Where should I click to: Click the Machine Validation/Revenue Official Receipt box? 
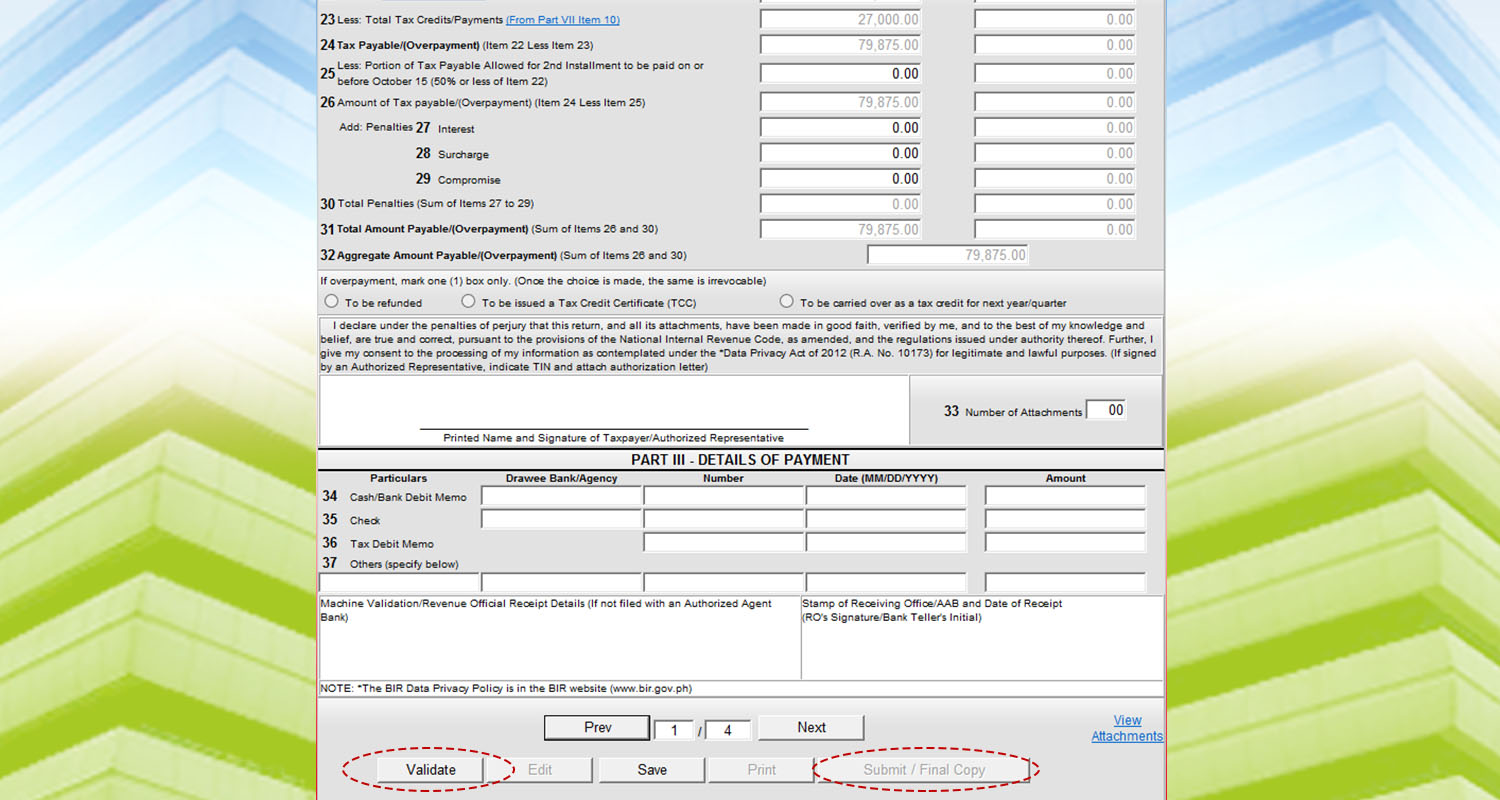pos(560,638)
